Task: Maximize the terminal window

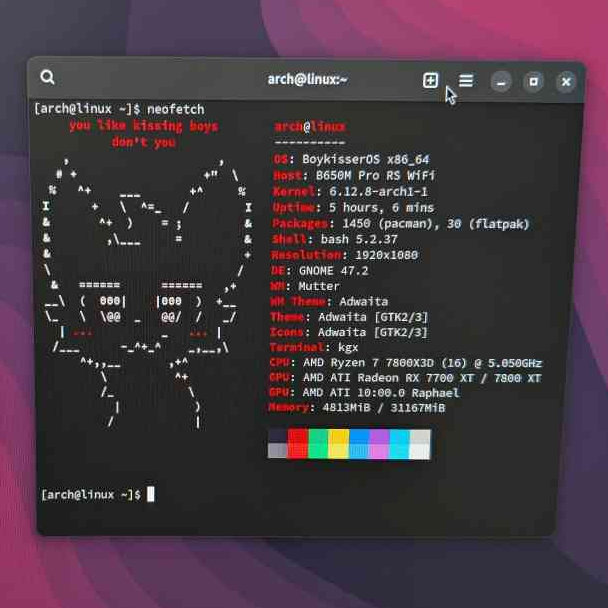Action: click(x=534, y=82)
